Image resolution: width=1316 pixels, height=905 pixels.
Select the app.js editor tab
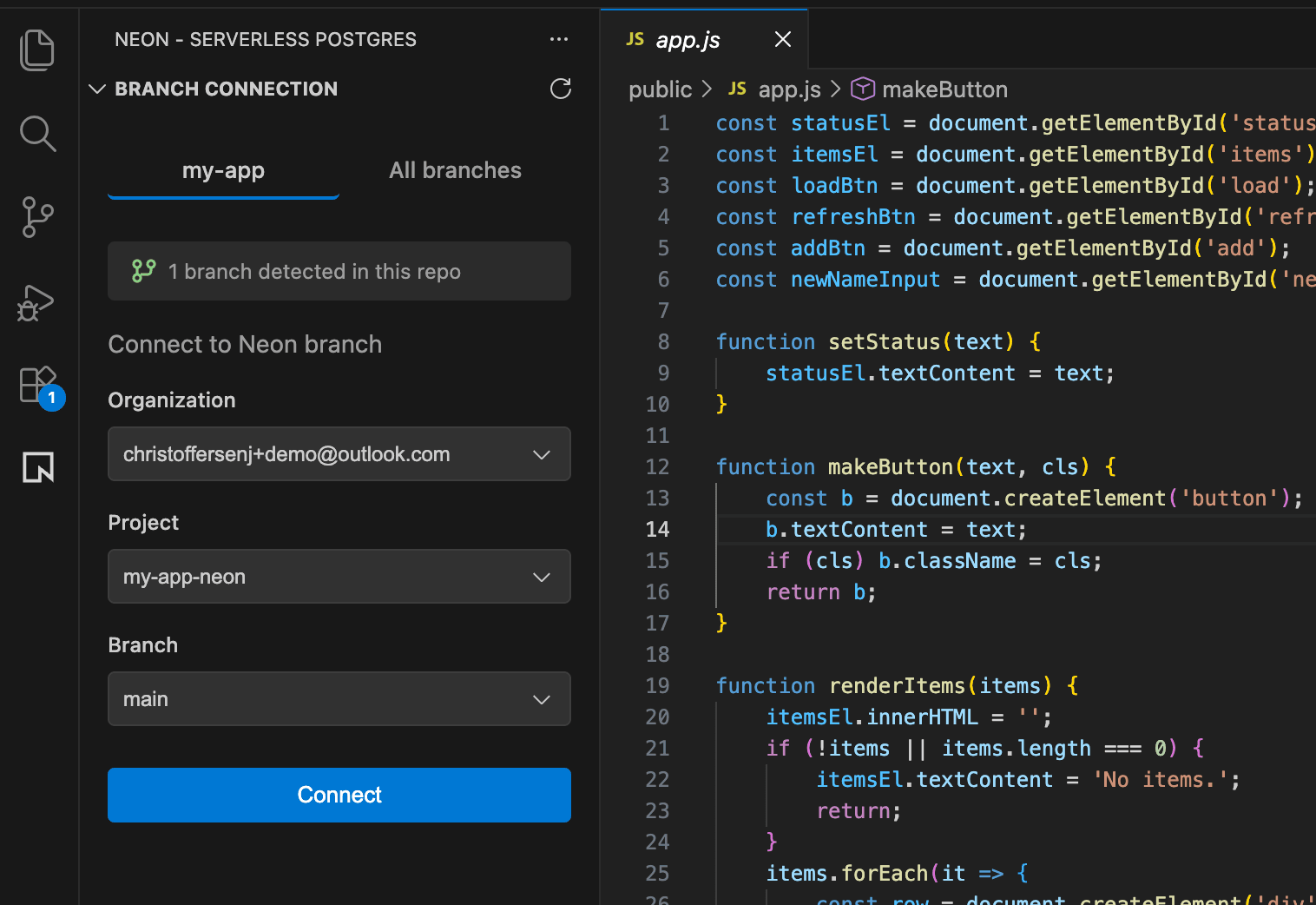point(688,40)
